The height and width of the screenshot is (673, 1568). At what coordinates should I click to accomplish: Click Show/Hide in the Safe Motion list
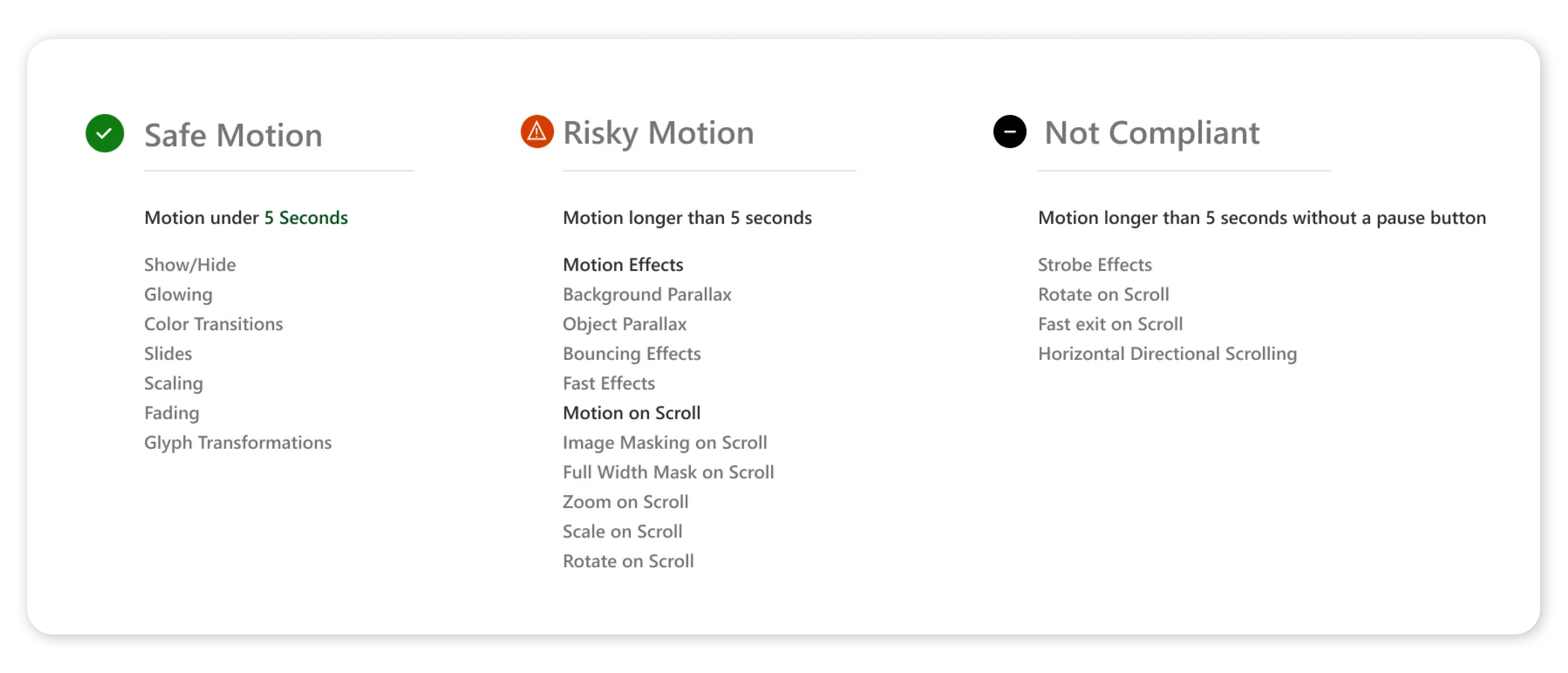190,265
